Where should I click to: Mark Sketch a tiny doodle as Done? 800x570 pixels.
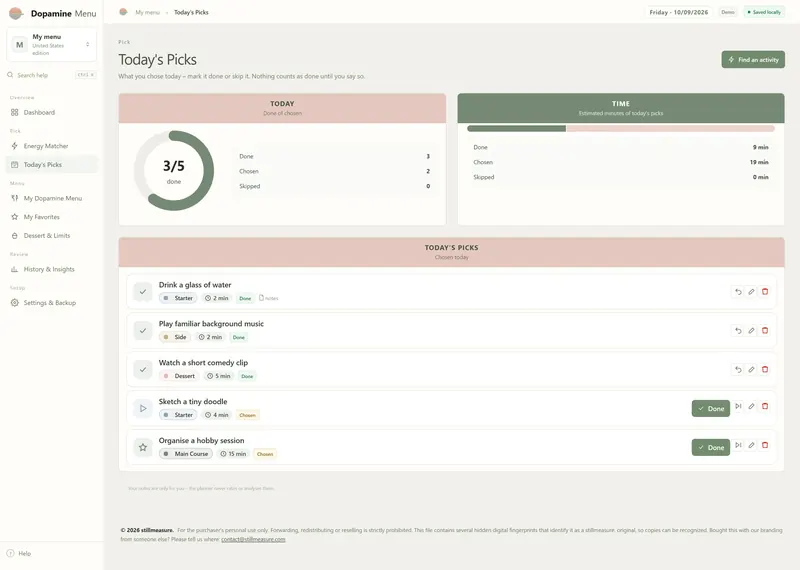[711, 408]
